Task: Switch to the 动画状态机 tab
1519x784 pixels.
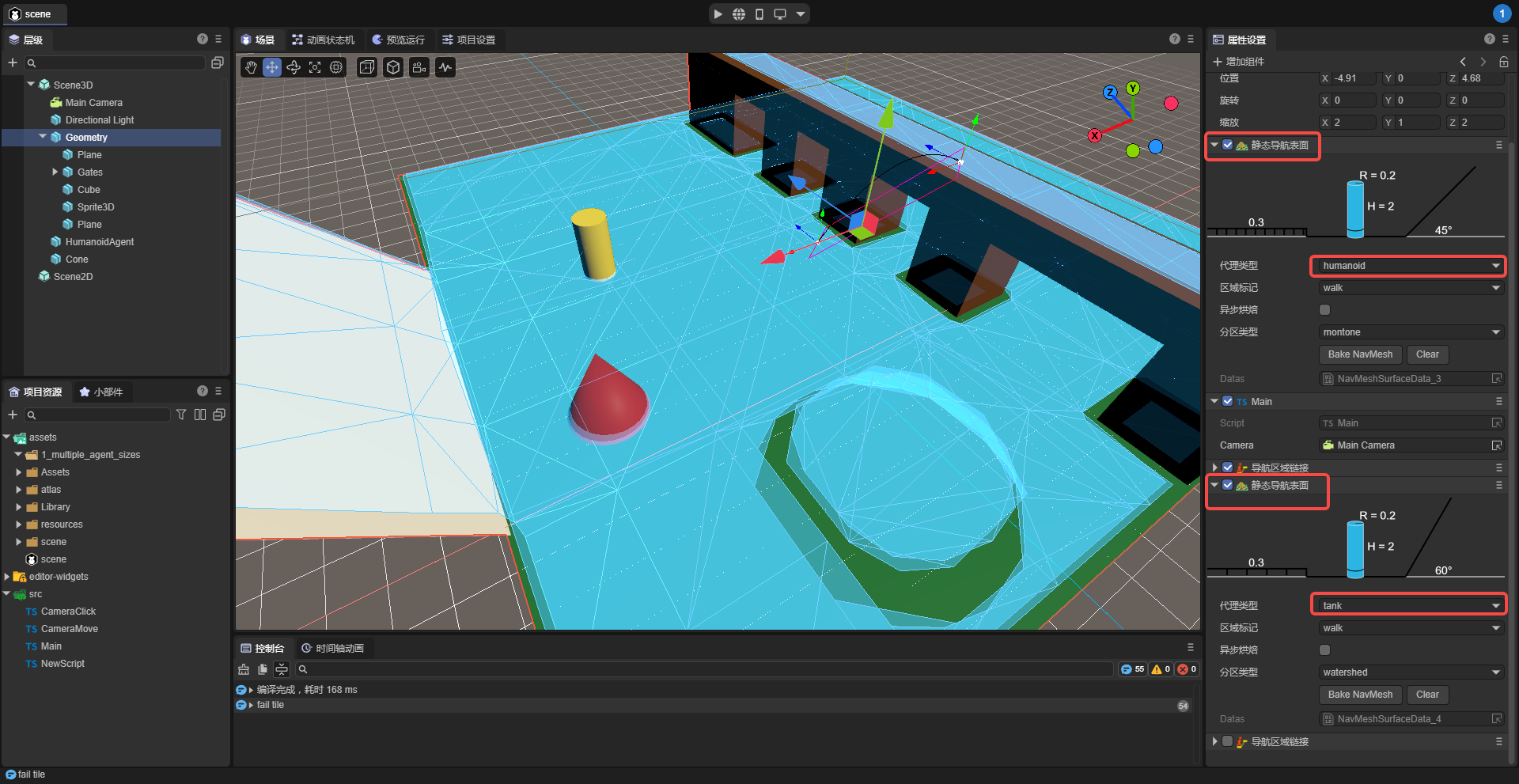Action: click(323, 40)
